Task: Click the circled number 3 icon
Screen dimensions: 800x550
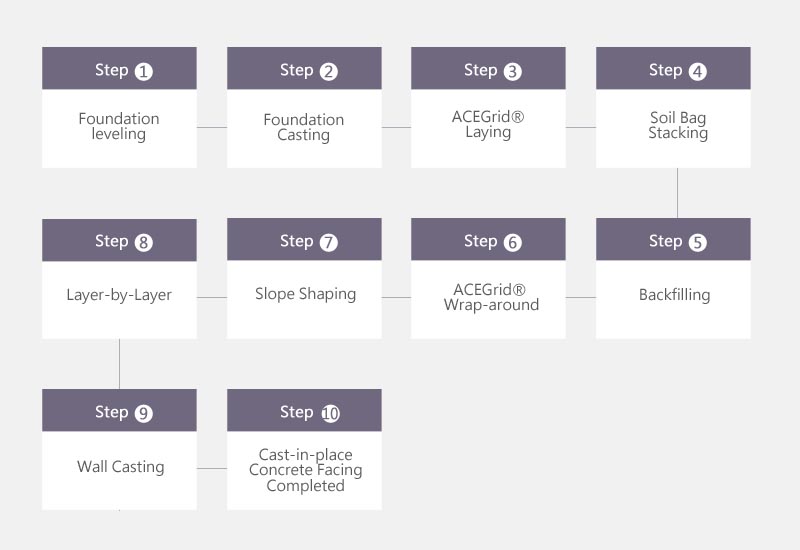Action: coord(513,71)
